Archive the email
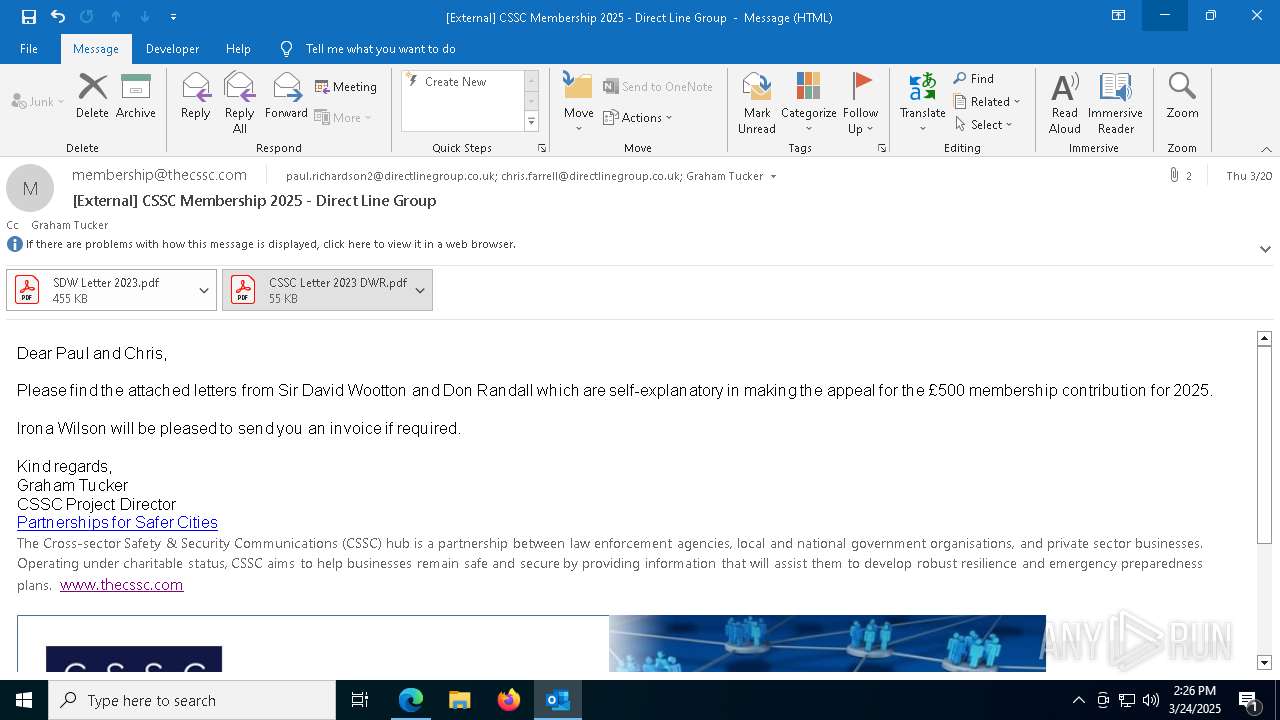This screenshot has width=1280, height=720. coord(136,96)
